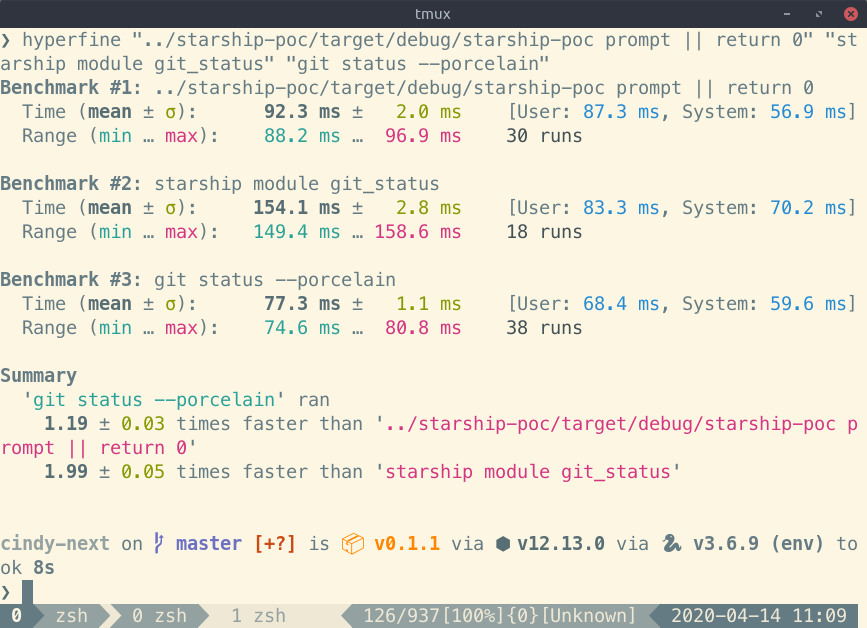Click the minimum value 149.4 ms
The width and height of the screenshot is (867, 628).
coord(297,232)
